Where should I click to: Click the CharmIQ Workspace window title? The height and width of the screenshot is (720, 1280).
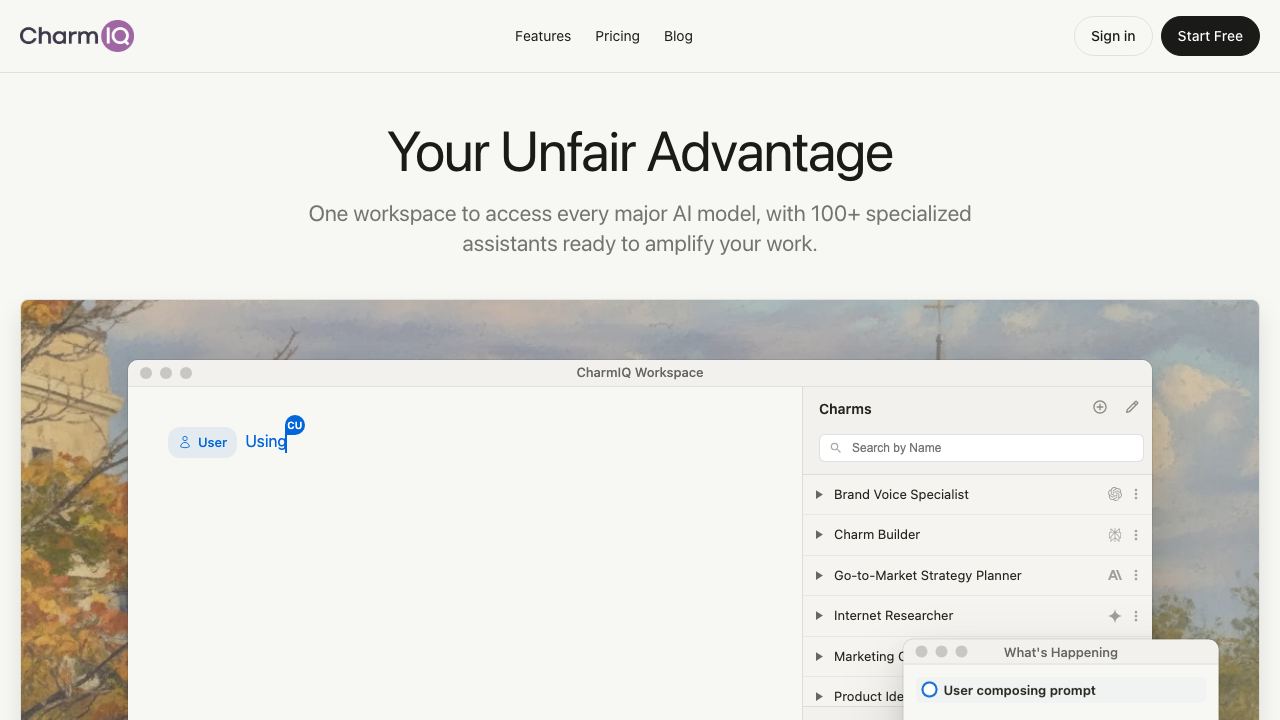click(x=640, y=372)
